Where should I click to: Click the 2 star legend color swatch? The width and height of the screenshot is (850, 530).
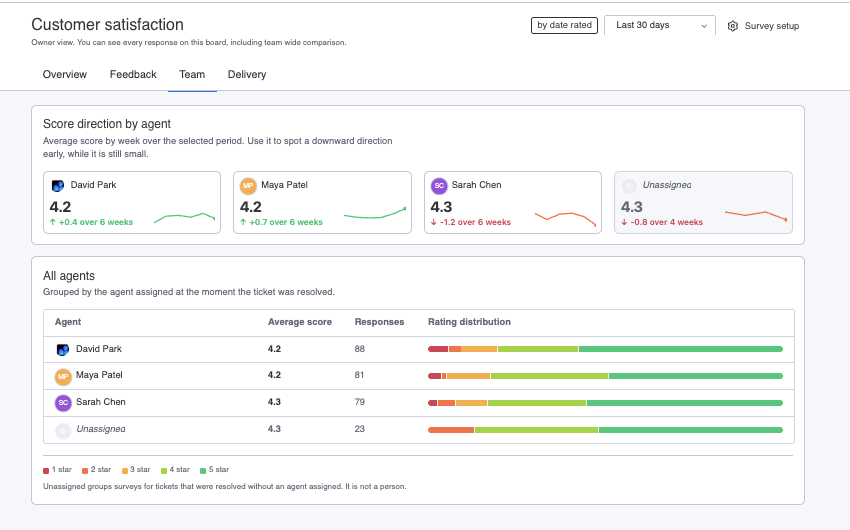85,470
